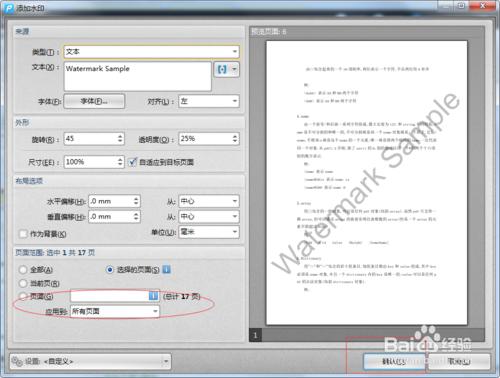
Task: Click the info icon next to selected pages
Action: 167,269
